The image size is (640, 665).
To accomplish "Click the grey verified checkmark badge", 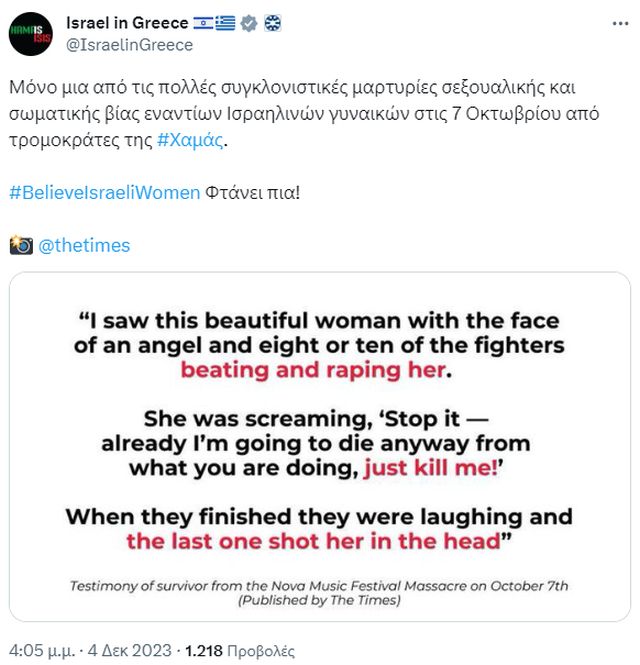I will click(249, 23).
